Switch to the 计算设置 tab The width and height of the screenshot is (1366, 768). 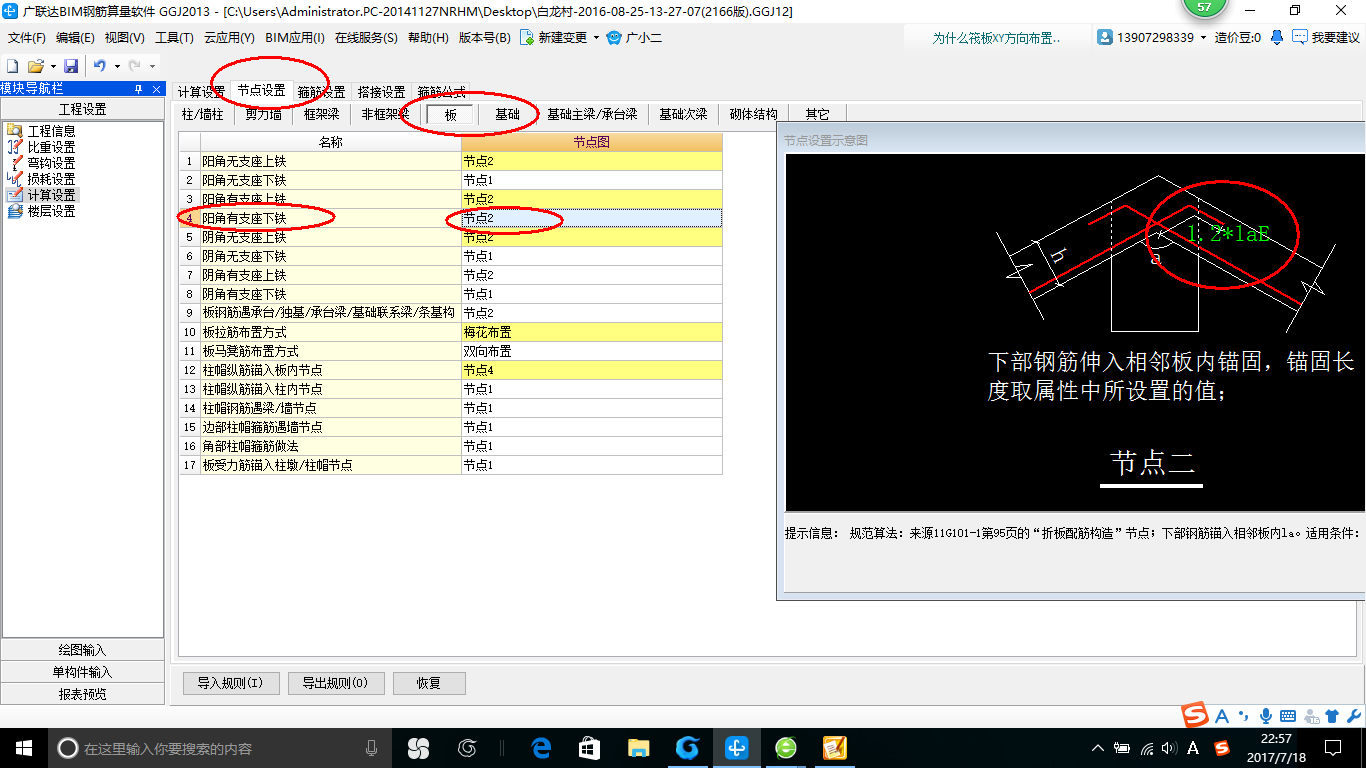pos(201,92)
